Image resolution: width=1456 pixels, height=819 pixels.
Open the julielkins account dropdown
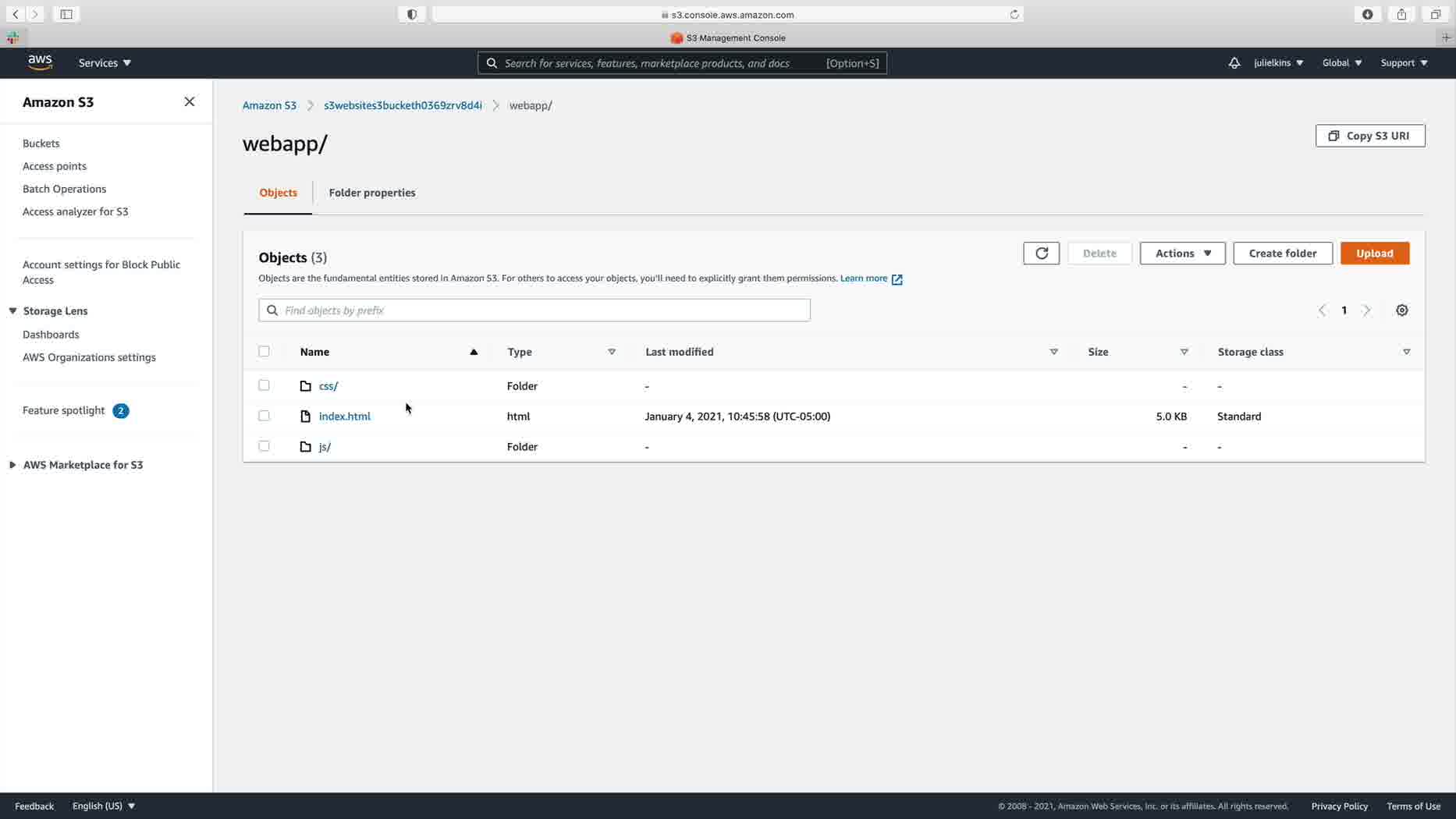(1278, 63)
